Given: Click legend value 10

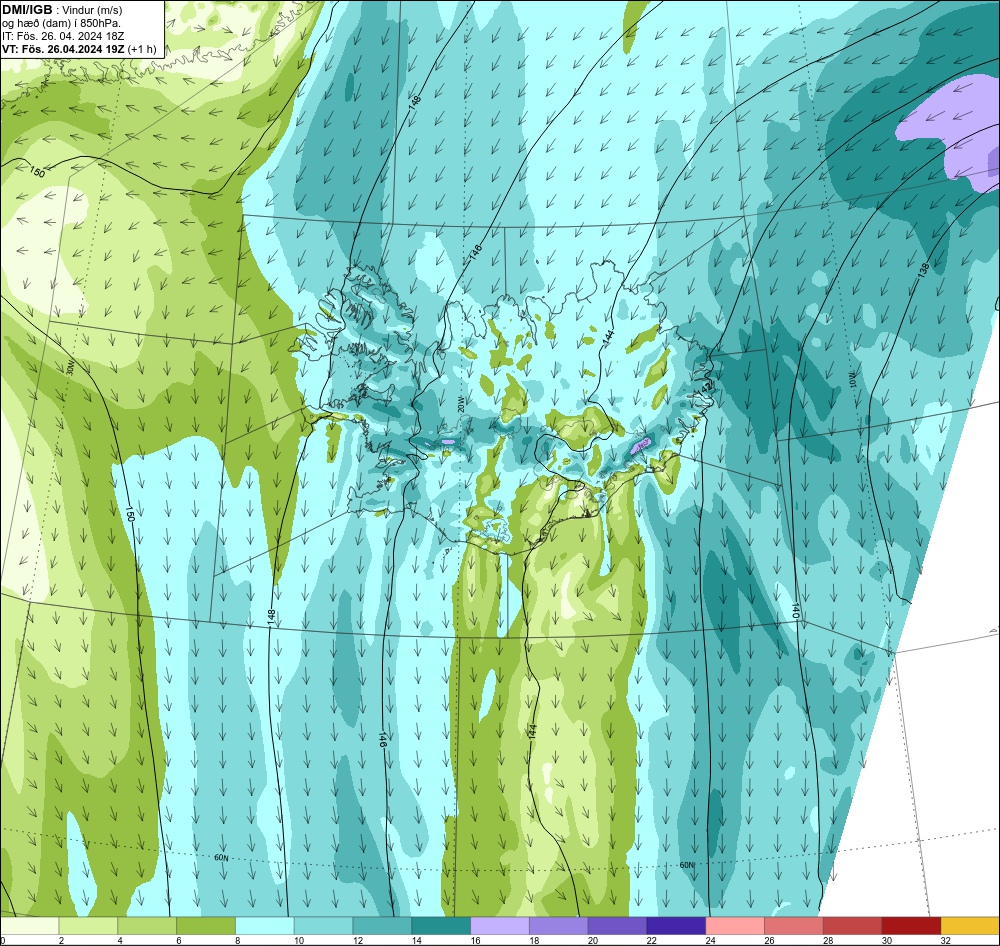Looking at the screenshot, I should (299, 940).
